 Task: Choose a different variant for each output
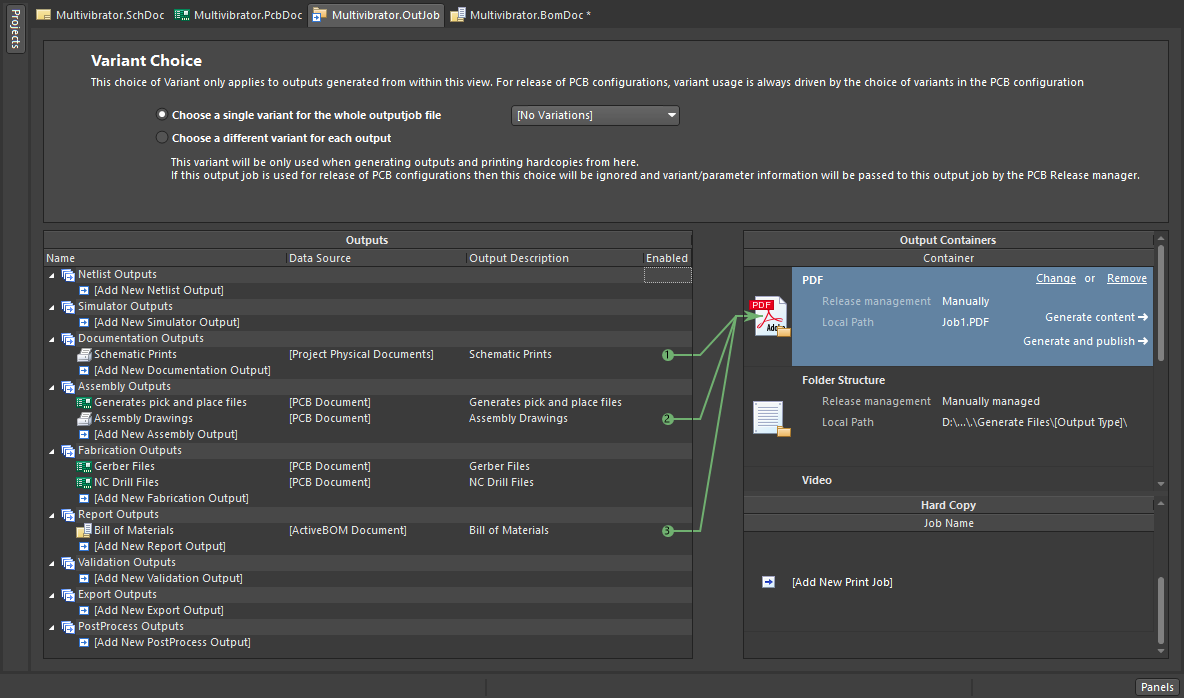click(162, 138)
